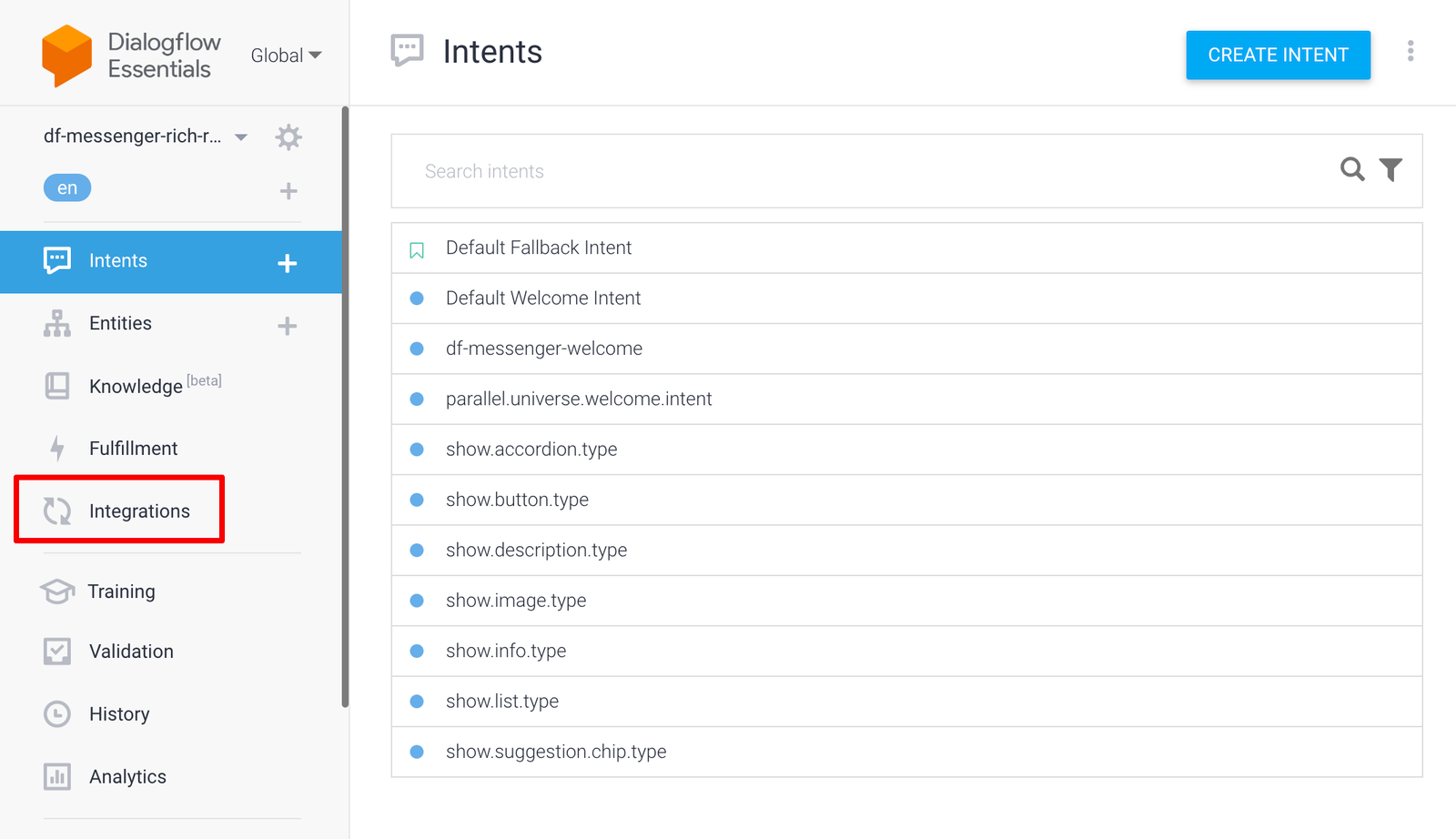Select the Validation checkbox icon in the sidebar
The height and width of the screenshot is (839, 1456).
pyautogui.click(x=56, y=651)
